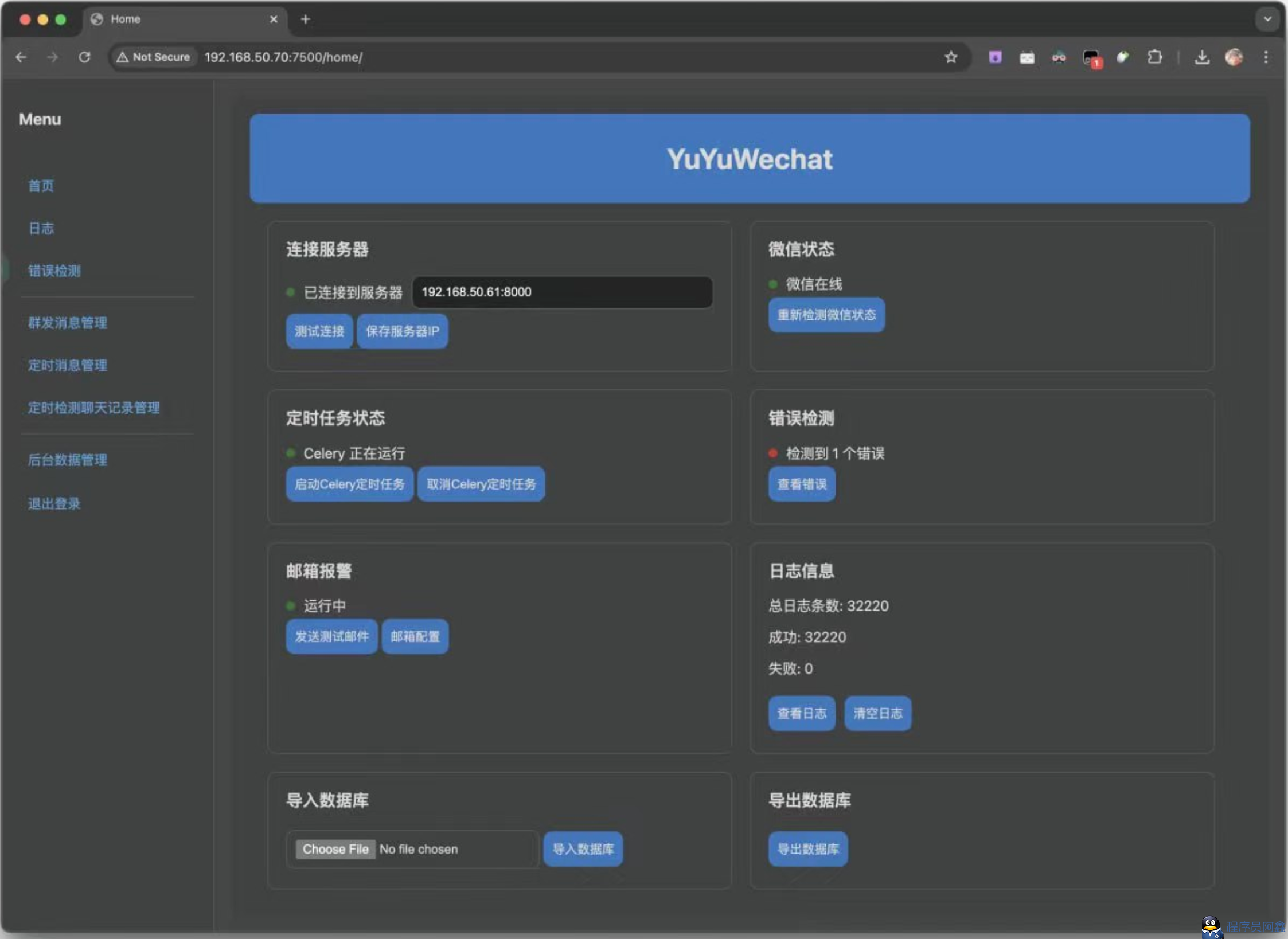Open the Chrome three-dot menu
Image resolution: width=1288 pixels, height=939 pixels.
click(1266, 57)
